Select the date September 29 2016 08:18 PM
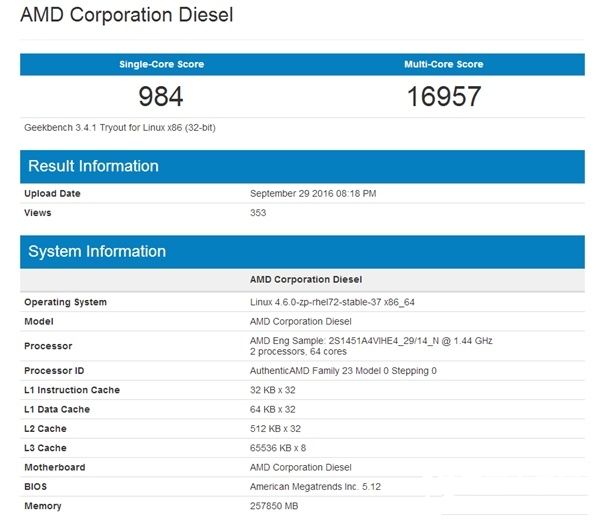Screen dimensions: 600x525 point(313,194)
